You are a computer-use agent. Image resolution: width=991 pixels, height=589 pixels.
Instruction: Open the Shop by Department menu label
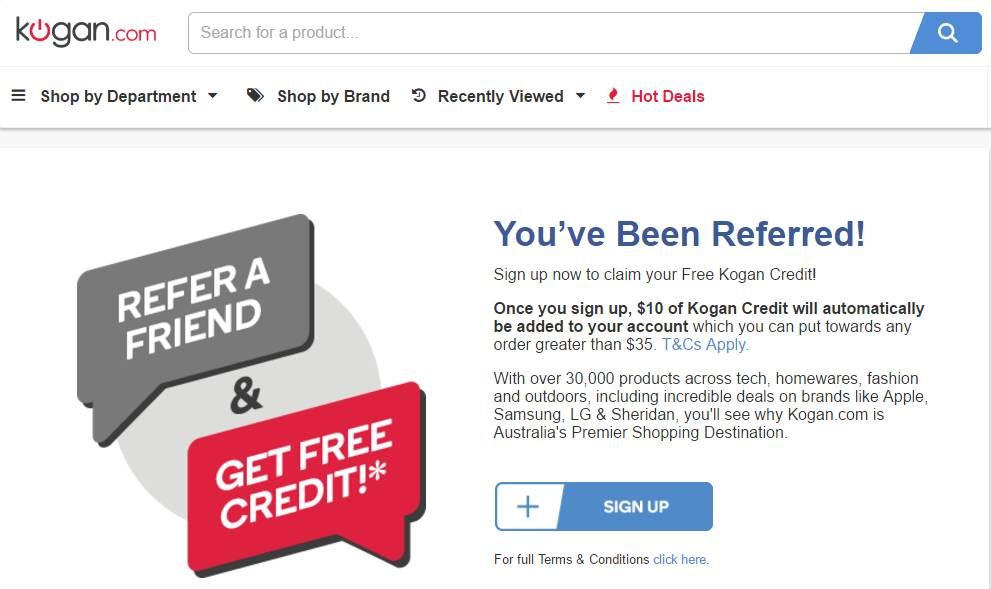(118, 96)
